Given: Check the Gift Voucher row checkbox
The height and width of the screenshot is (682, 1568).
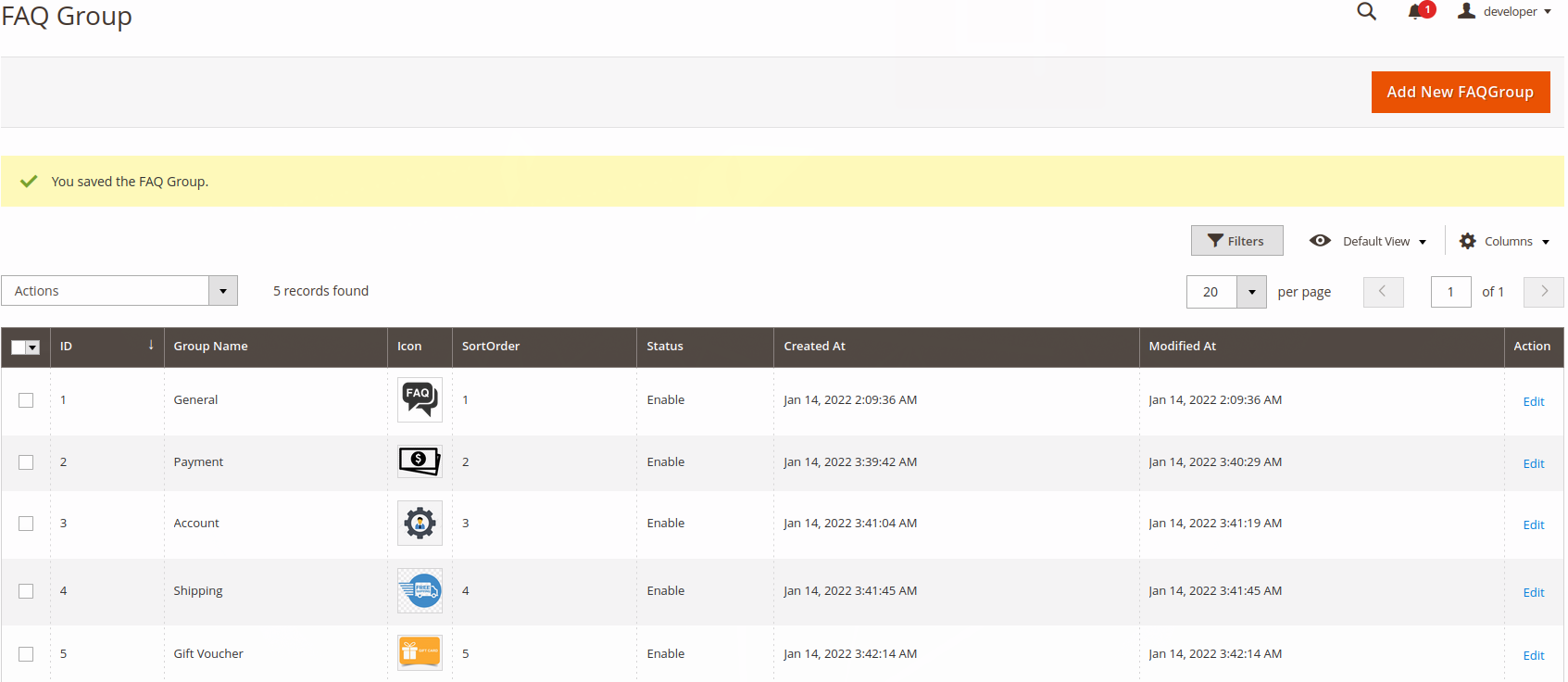Looking at the screenshot, I should tap(26, 654).
